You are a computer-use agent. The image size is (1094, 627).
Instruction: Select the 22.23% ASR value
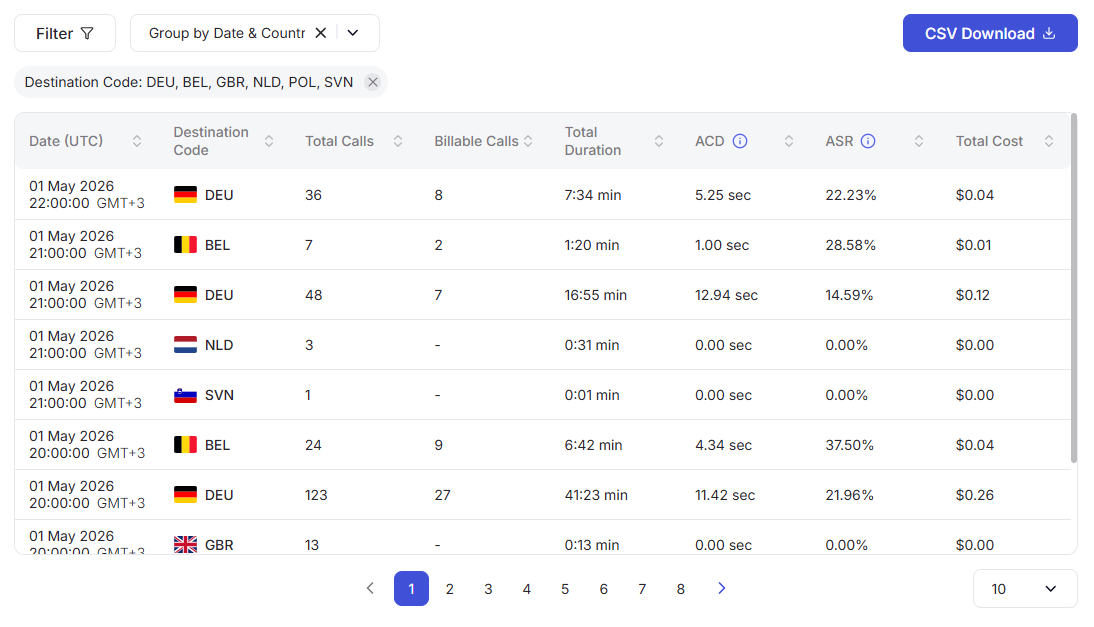(x=851, y=195)
